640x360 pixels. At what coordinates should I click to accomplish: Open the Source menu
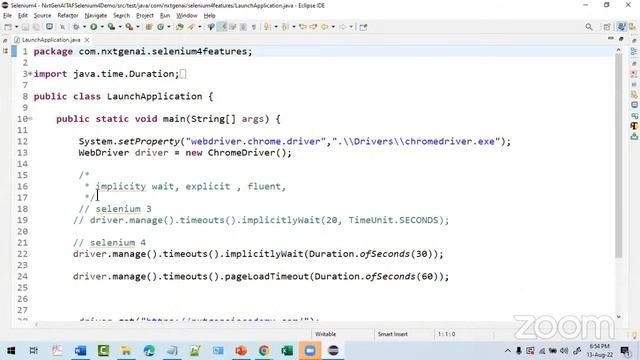click(x=42, y=16)
